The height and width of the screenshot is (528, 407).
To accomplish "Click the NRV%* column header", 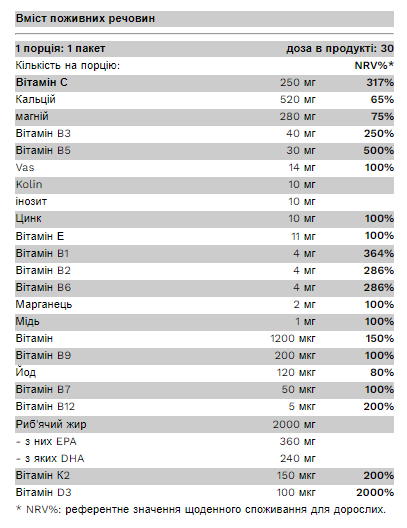I will coord(374,65).
